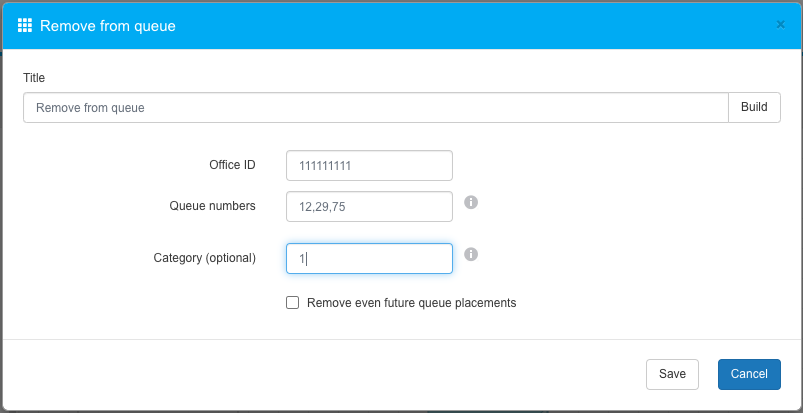
Task: Select the Queue numbers input containing 12,29,75
Action: 369,206
